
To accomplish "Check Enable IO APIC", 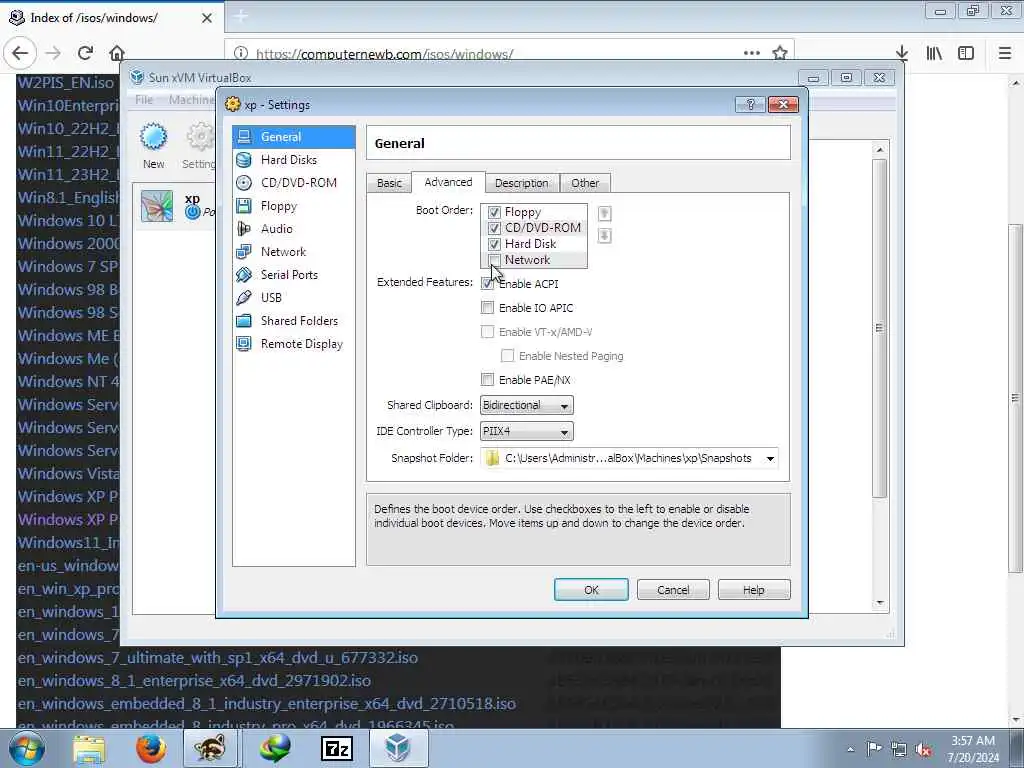I will [487, 308].
